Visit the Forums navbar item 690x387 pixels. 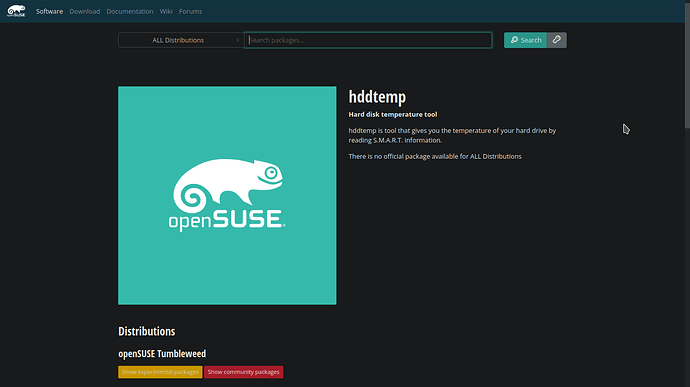tap(191, 11)
